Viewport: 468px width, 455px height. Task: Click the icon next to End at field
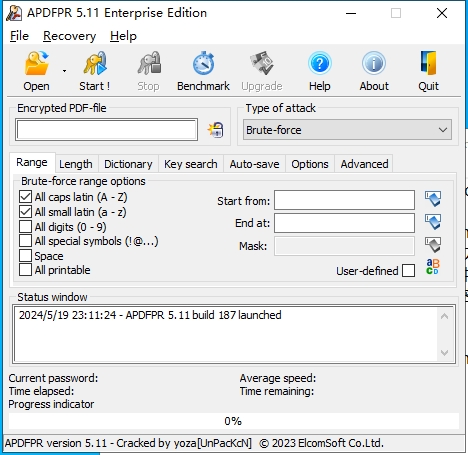tap(433, 222)
